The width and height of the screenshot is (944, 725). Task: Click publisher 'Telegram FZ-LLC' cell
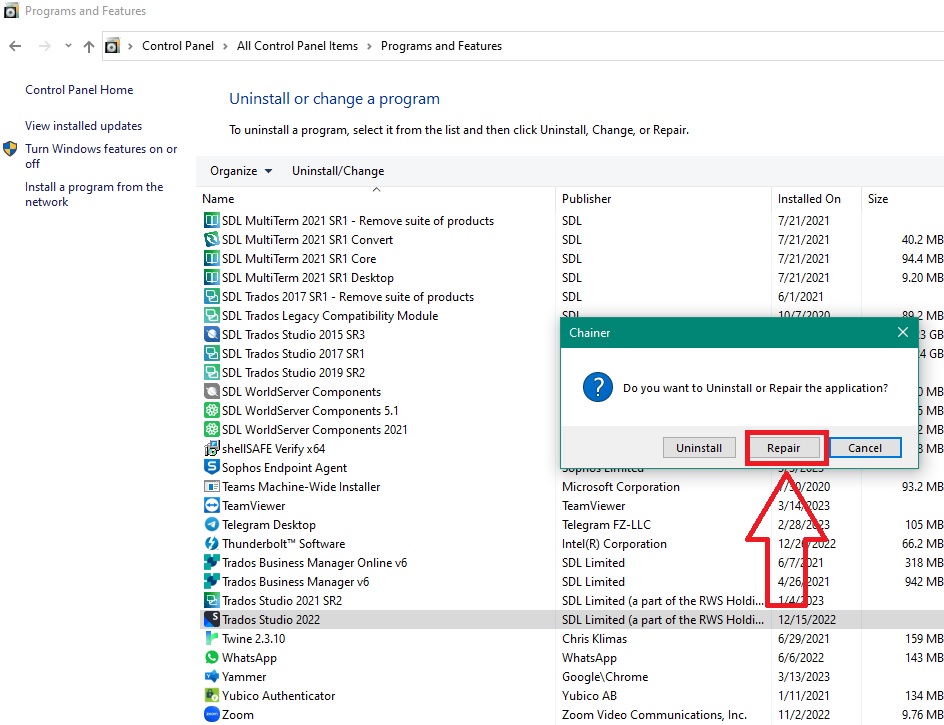[x=606, y=525]
